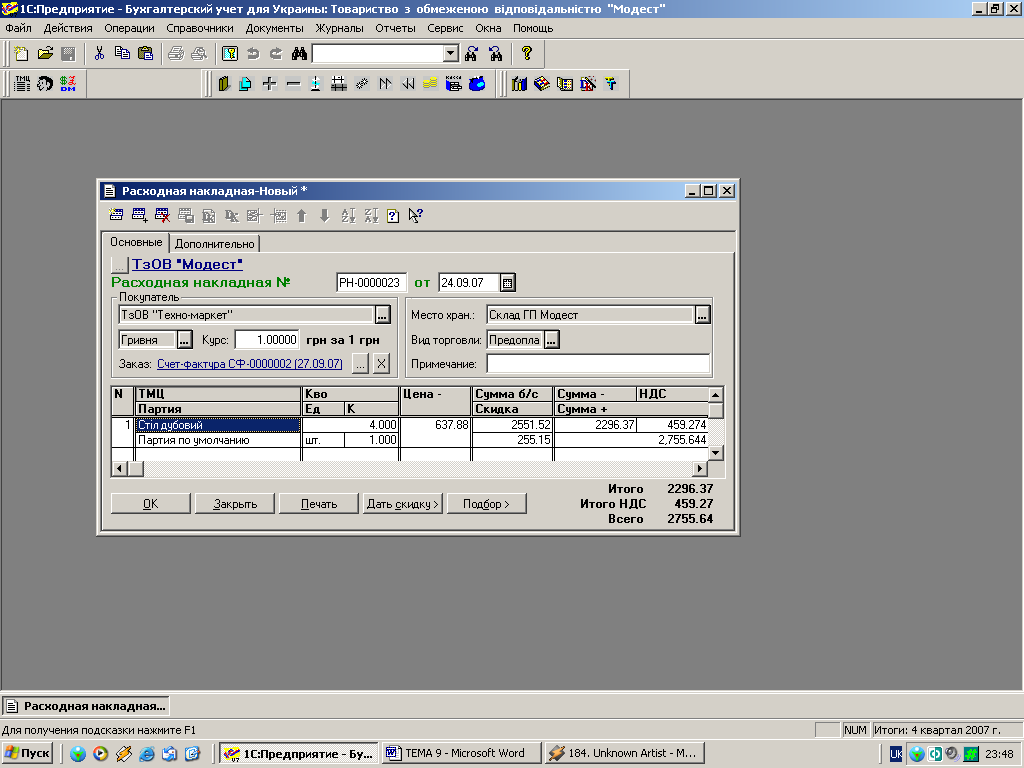Click table scrollbar up arrow
Screen dimensions: 1024x768
click(x=716, y=394)
